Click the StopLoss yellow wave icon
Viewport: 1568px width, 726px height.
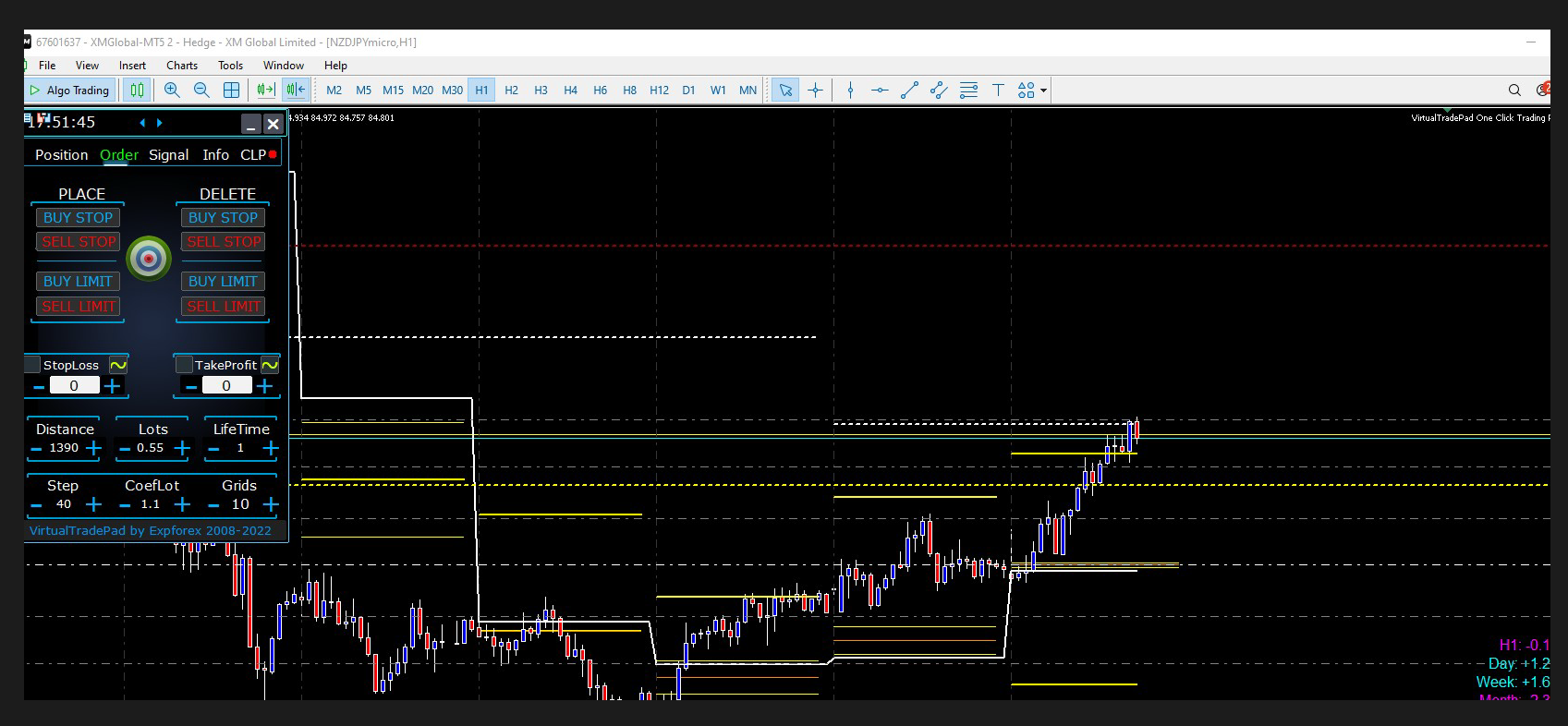tap(118, 365)
